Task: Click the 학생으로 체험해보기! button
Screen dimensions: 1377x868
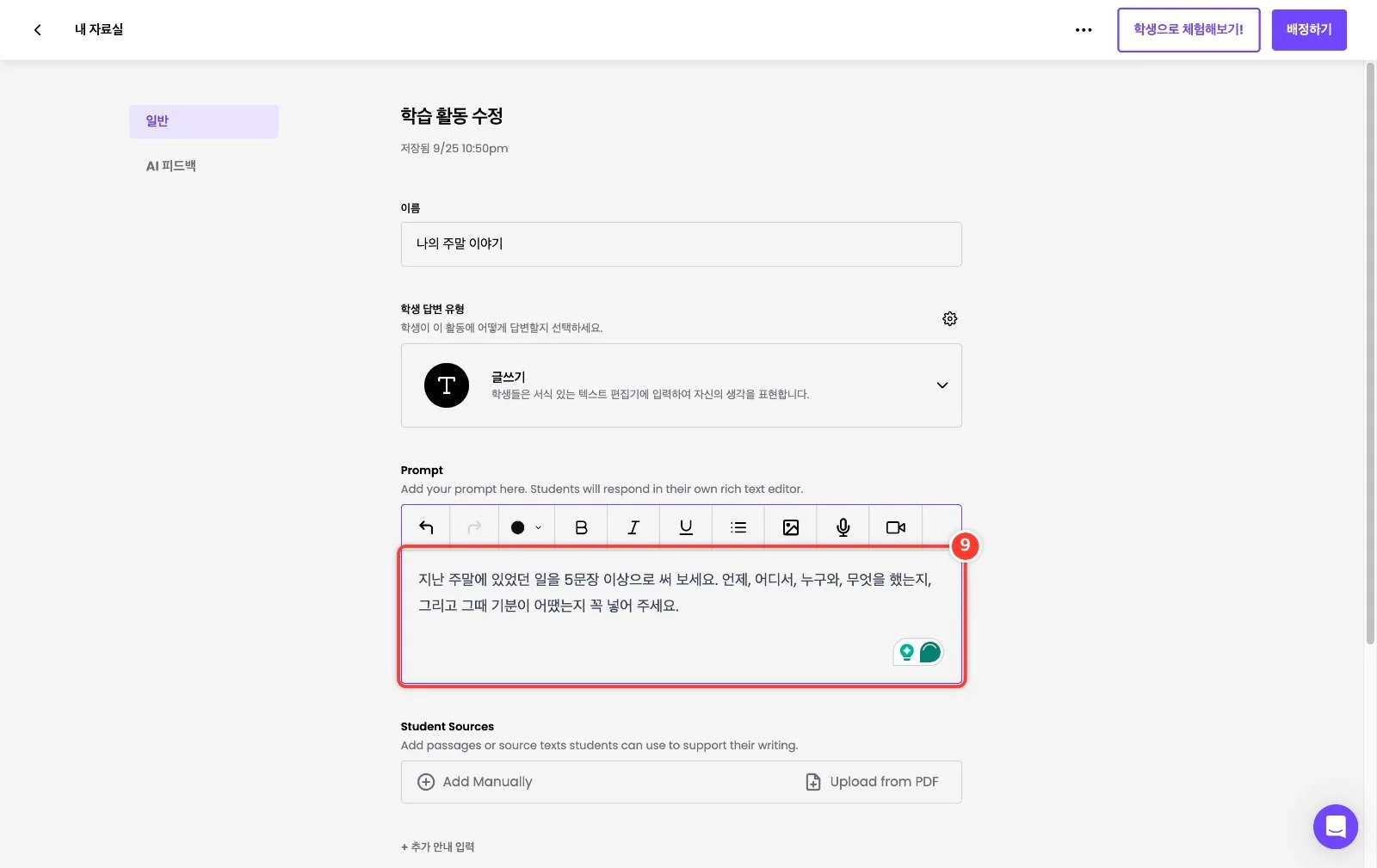Action: click(1189, 30)
